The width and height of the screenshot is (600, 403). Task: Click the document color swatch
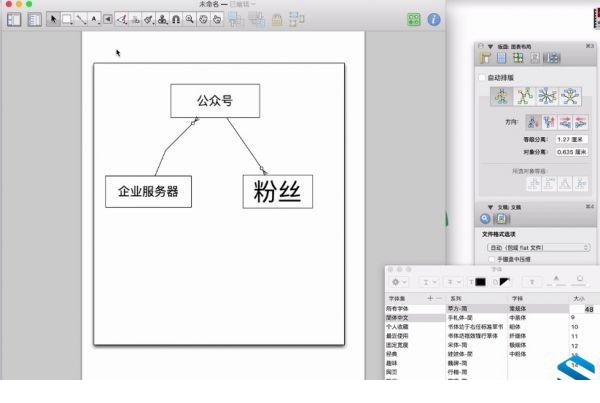click(505, 282)
